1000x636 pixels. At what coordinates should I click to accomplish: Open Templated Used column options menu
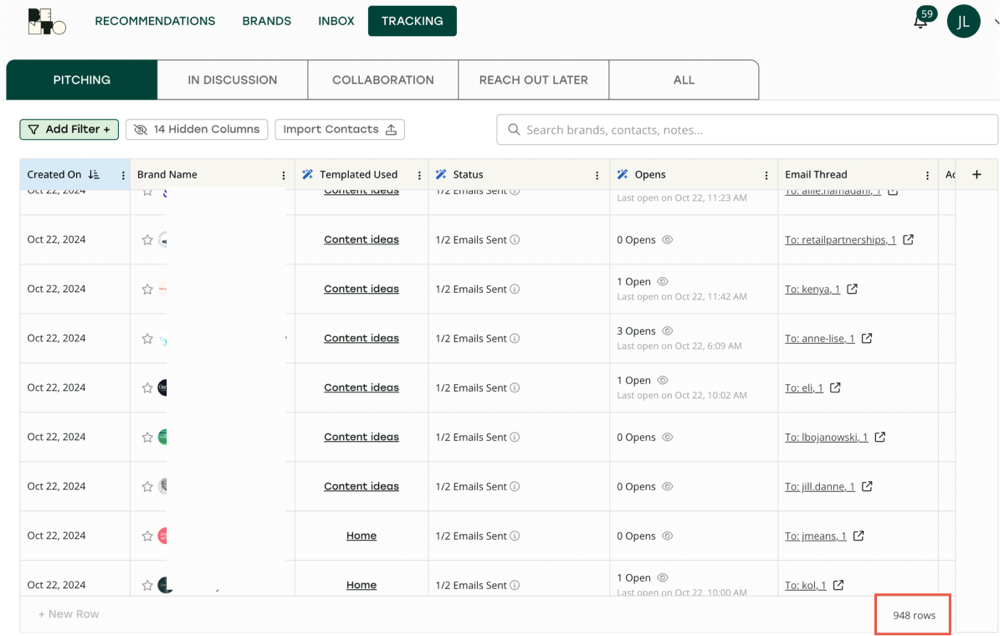[419, 175]
